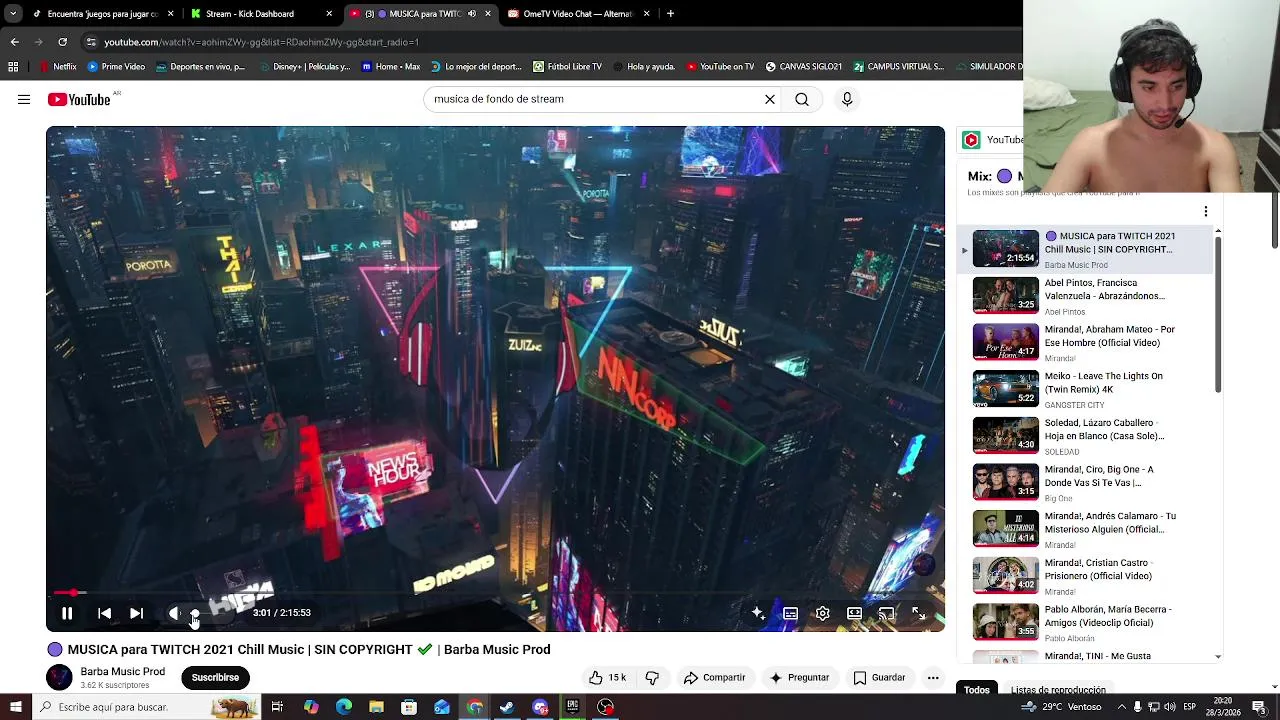Select MUSICA para TWITCH 2021 playlist item
1280x720 pixels.
tap(1085, 249)
